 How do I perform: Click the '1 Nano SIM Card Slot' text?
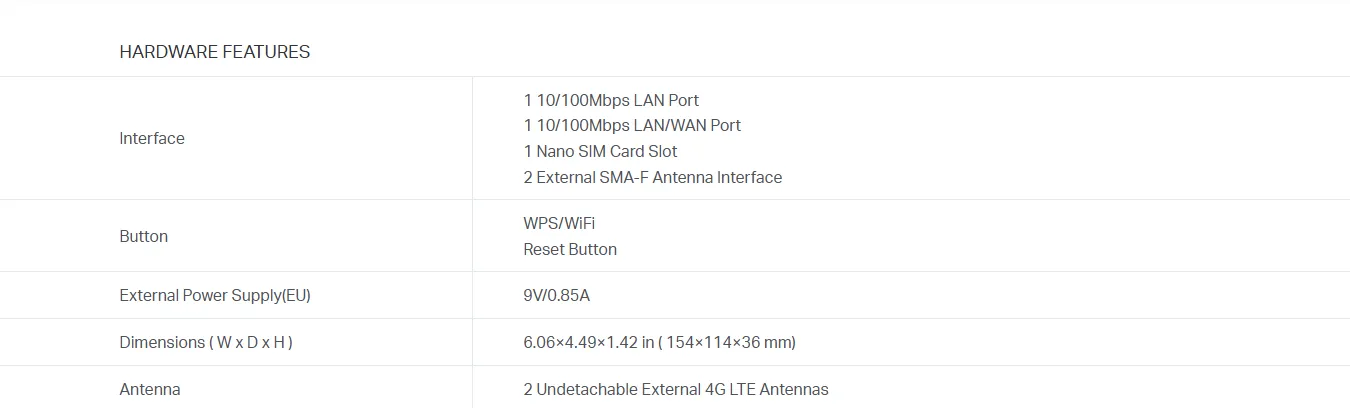(600, 152)
